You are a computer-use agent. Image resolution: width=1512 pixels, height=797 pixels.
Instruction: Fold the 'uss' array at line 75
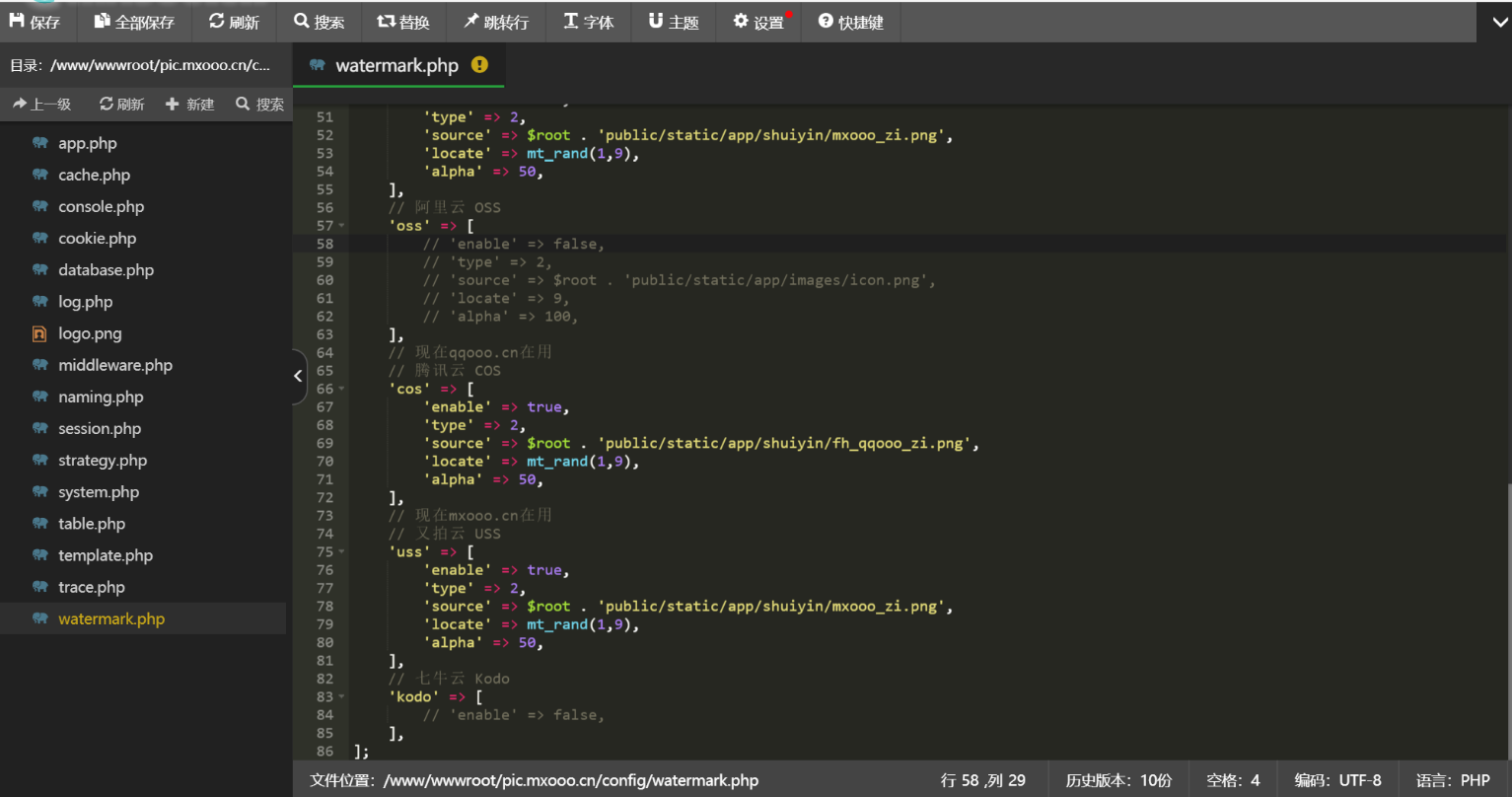point(342,552)
